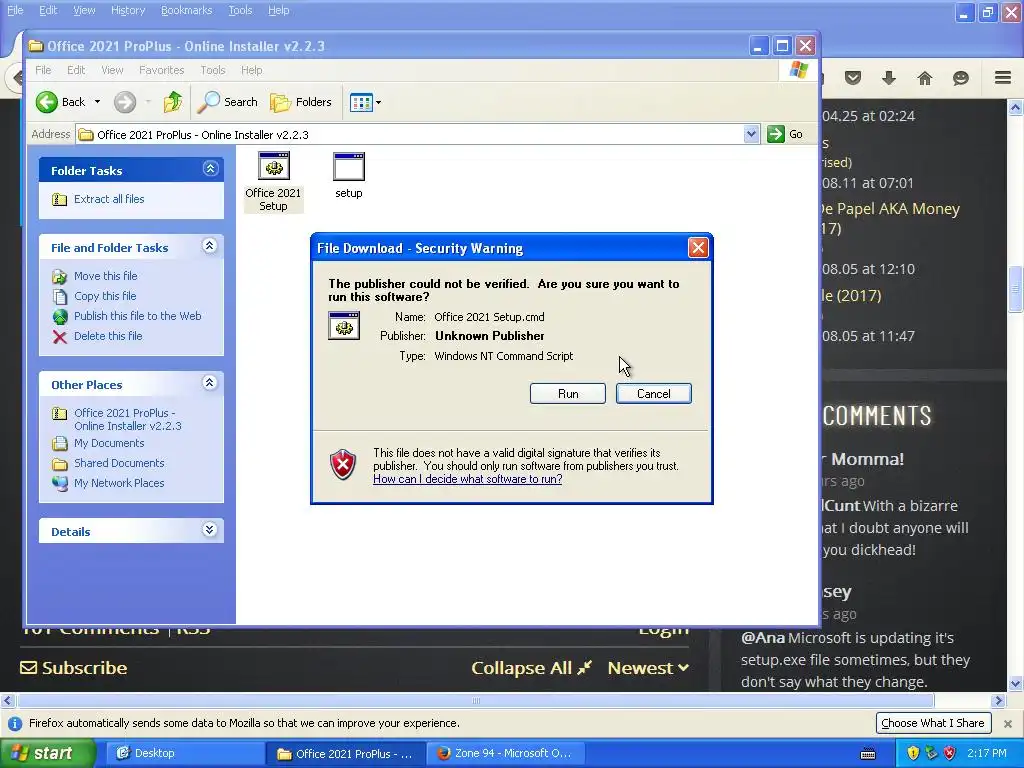Open the Newest sort dropdown in Firefox
Viewport: 1024px width, 768px height.
[x=648, y=668]
